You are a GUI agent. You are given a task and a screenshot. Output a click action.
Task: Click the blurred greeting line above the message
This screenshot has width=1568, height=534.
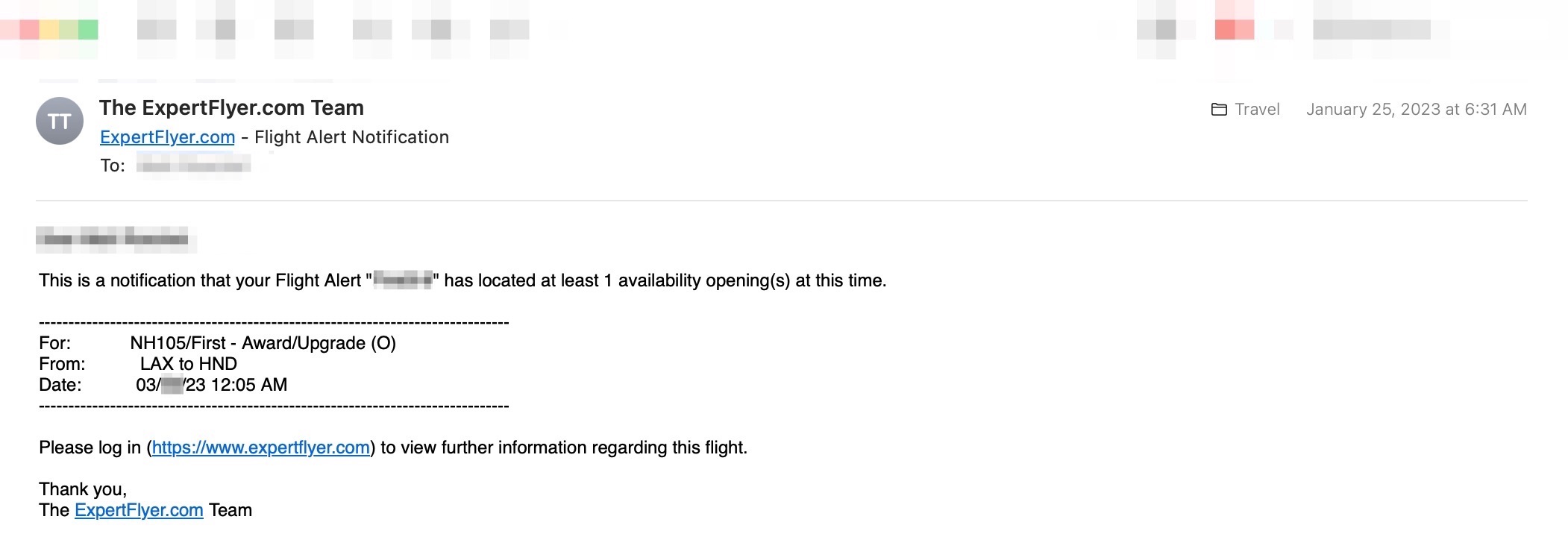pos(116,239)
